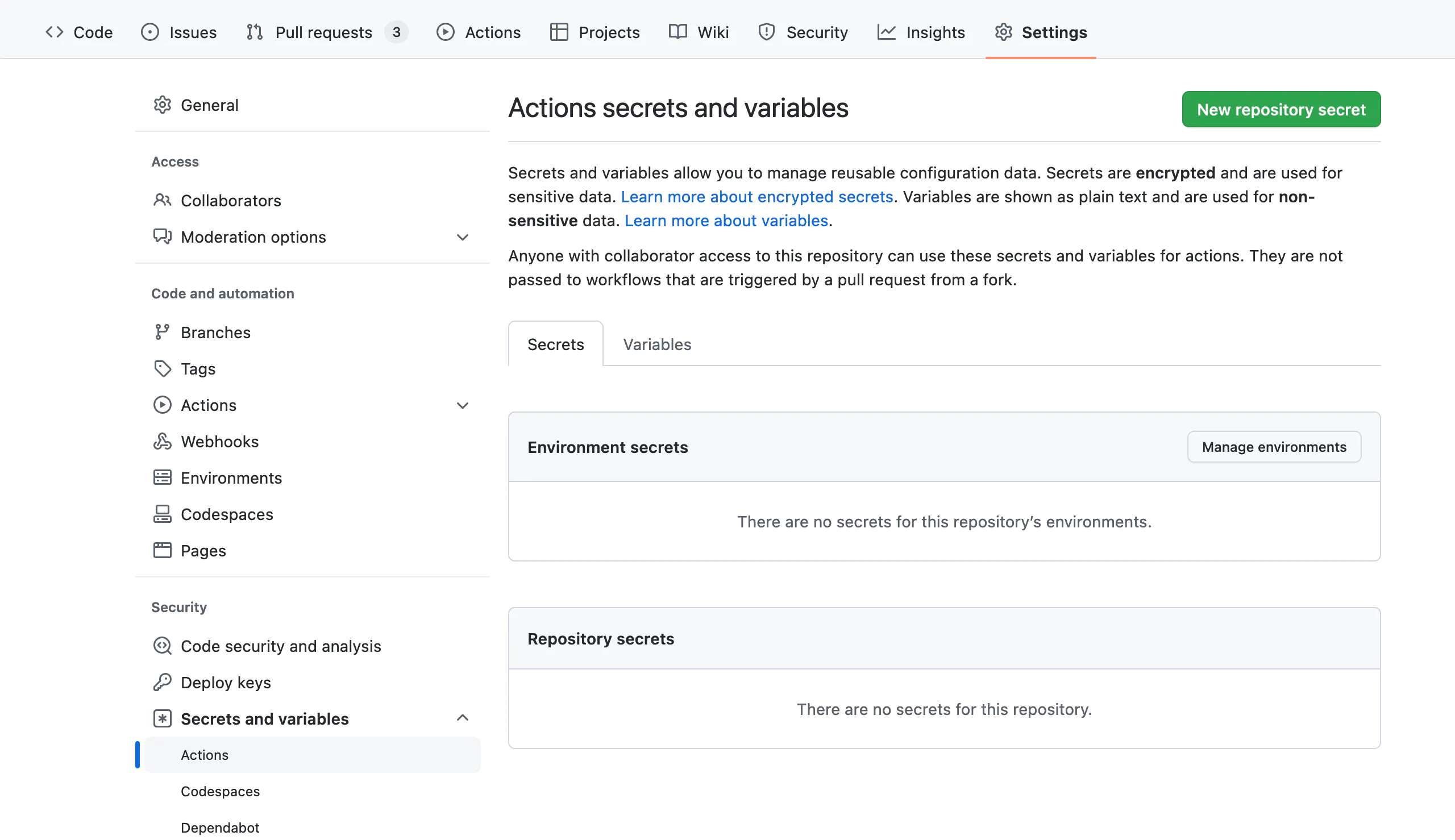Click the Projects table icon
The height and width of the screenshot is (840, 1455).
[x=559, y=32]
